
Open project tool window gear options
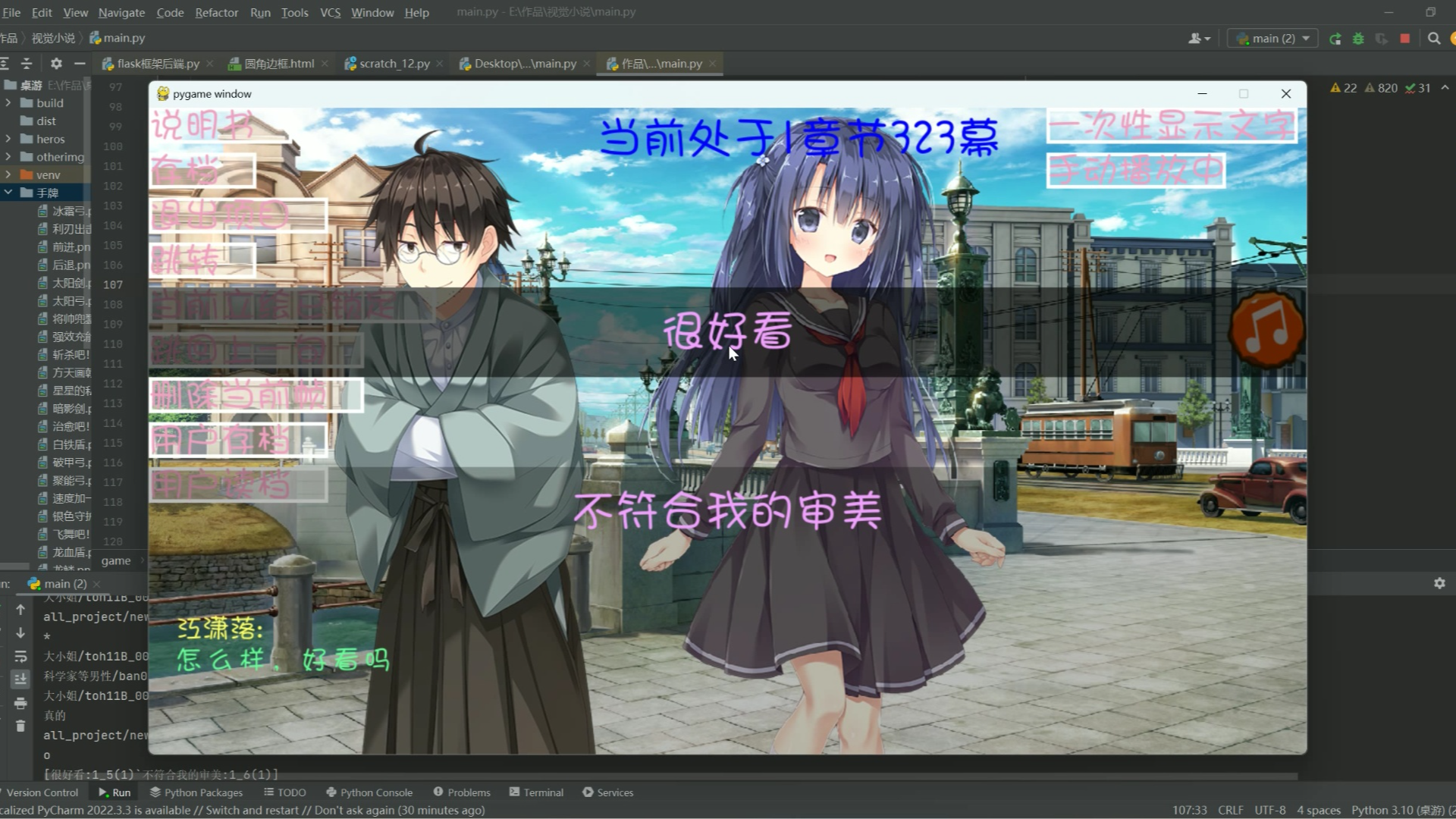coord(56,64)
